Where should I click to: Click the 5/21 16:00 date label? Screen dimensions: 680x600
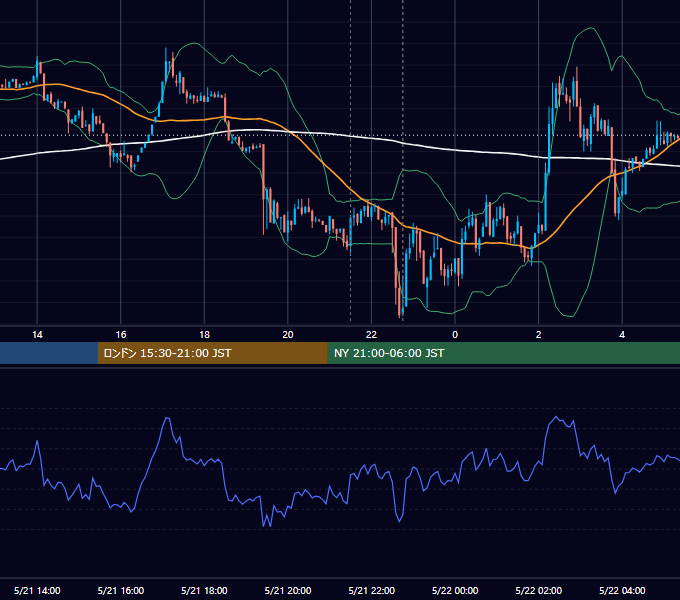tap(121, 590)
